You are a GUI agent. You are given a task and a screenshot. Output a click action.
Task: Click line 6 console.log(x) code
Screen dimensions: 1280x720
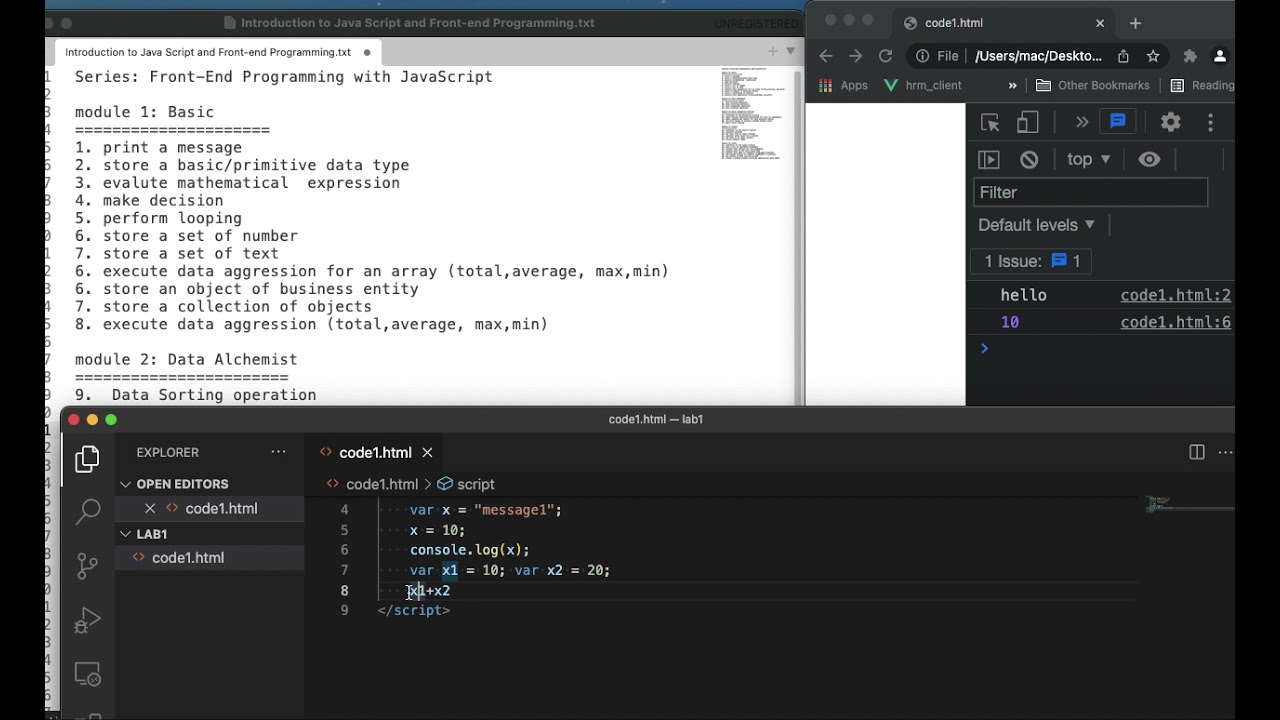click(x=469, y=550)
